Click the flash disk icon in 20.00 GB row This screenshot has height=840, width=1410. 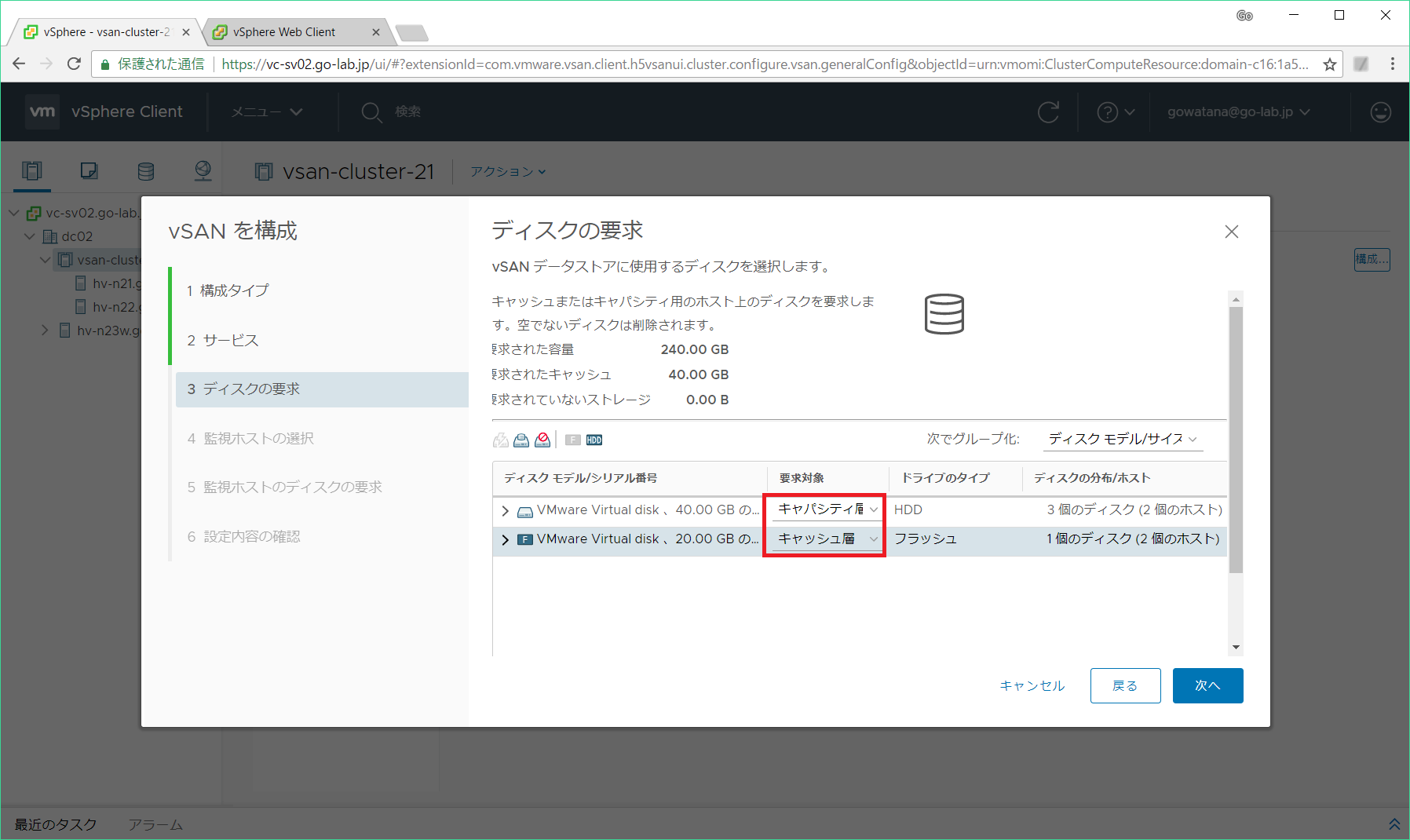(525, 539)
